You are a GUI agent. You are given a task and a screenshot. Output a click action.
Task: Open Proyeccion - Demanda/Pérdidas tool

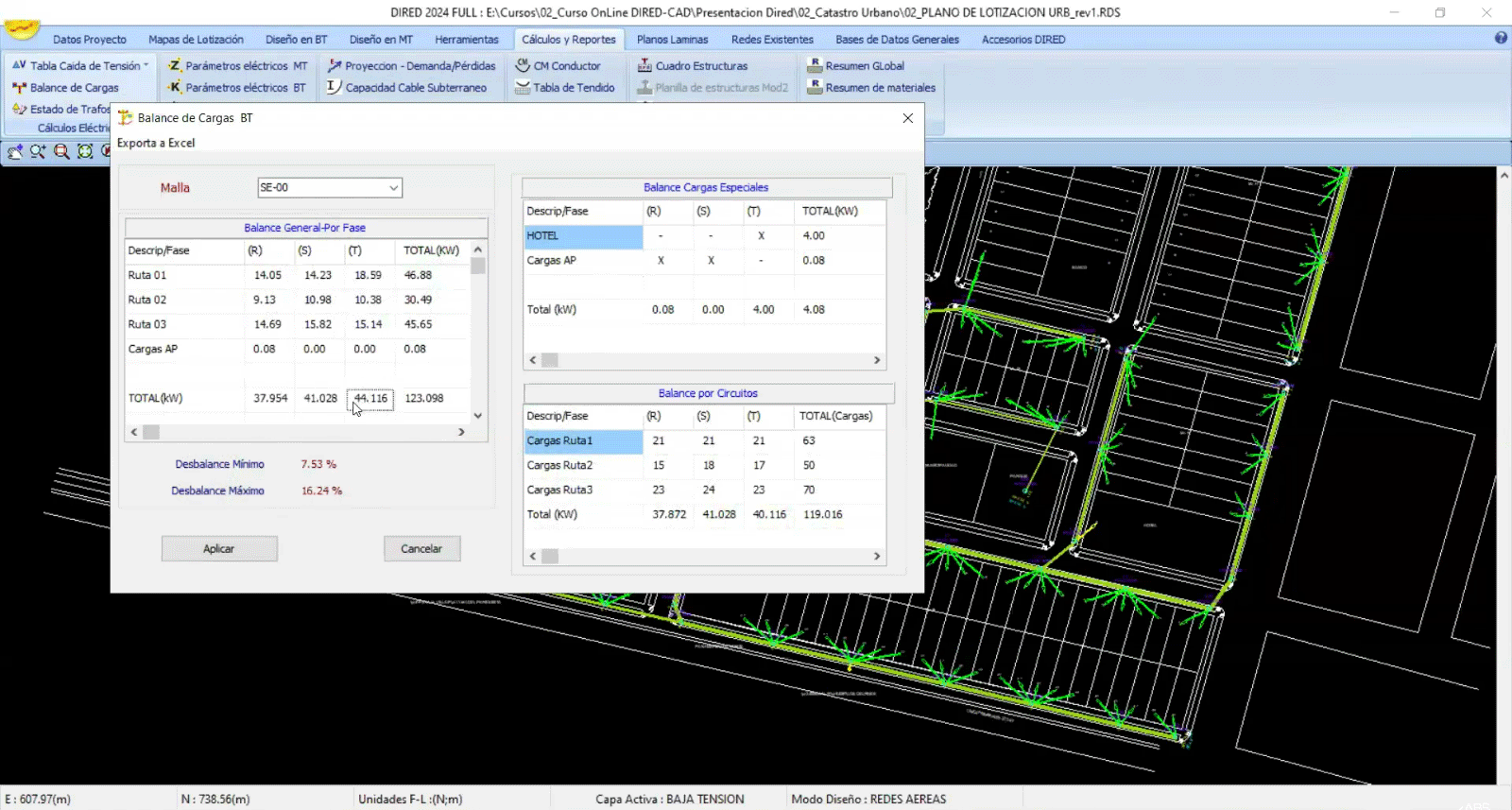coord(420,66)
